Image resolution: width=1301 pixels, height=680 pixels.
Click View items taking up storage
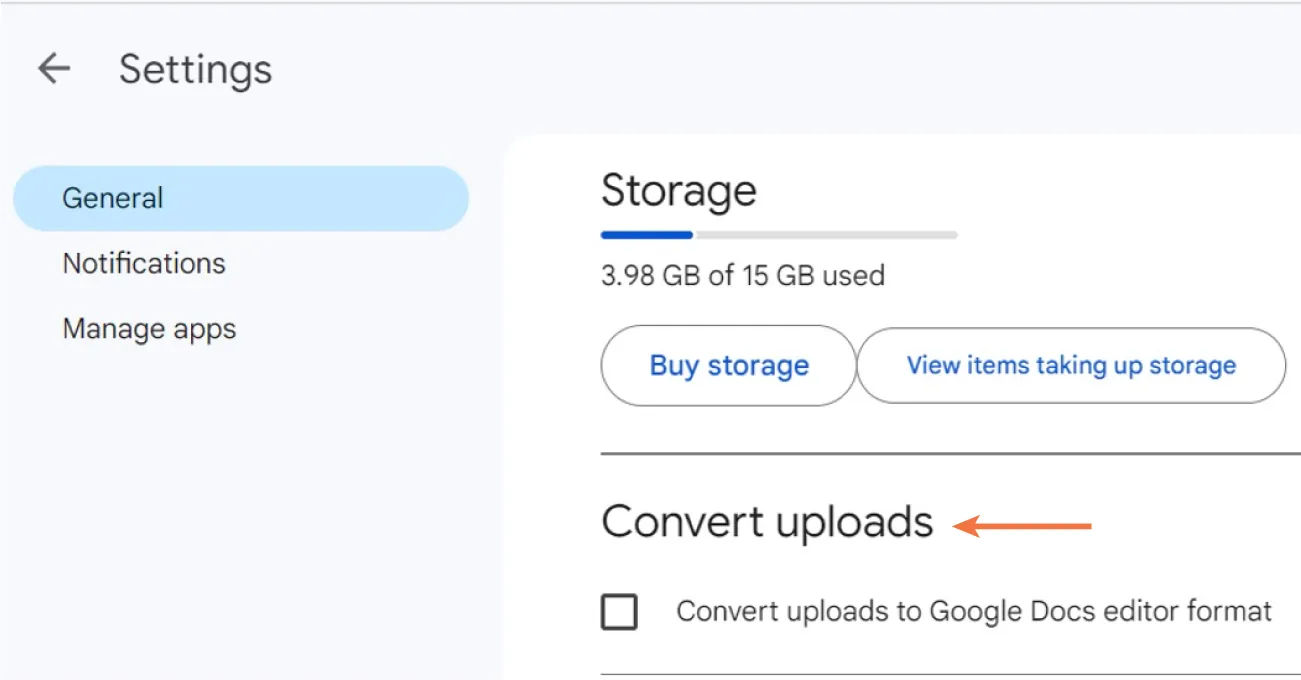point(1070,366)
